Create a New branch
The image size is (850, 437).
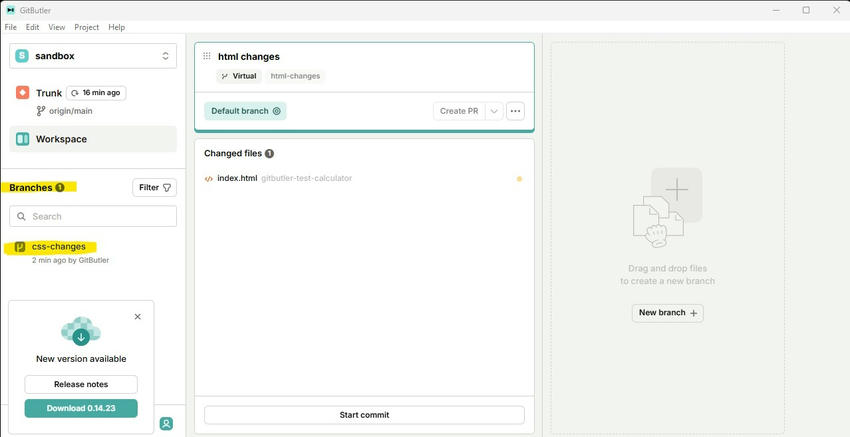[x=668, y=313]
